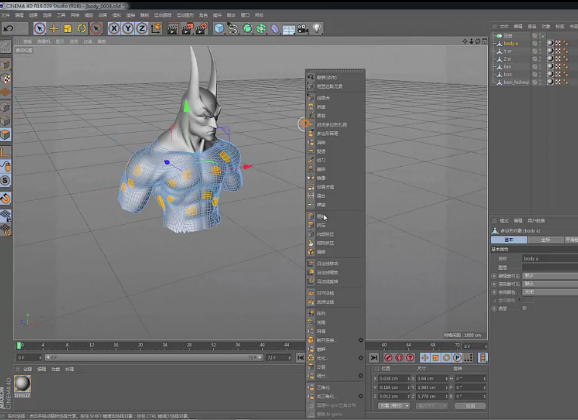
Task: Switch to Polygons mode in the left palette
Action: tap(5, 135)
